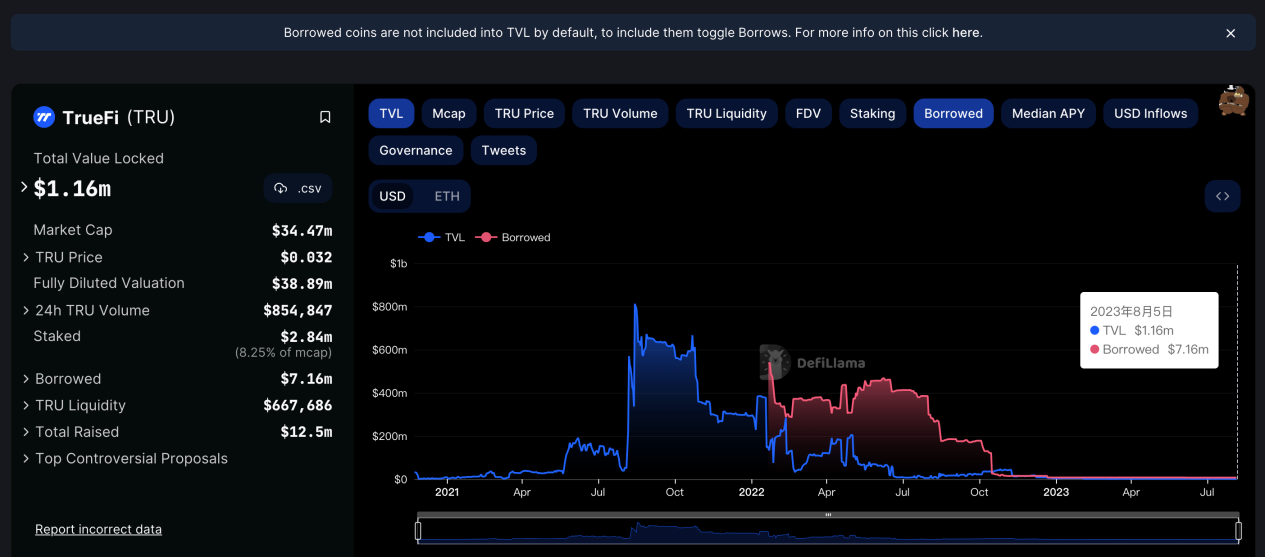The image size is (1265, 557).
Task: Click the Report incorrect data link
Action: [x=98, y=529]
